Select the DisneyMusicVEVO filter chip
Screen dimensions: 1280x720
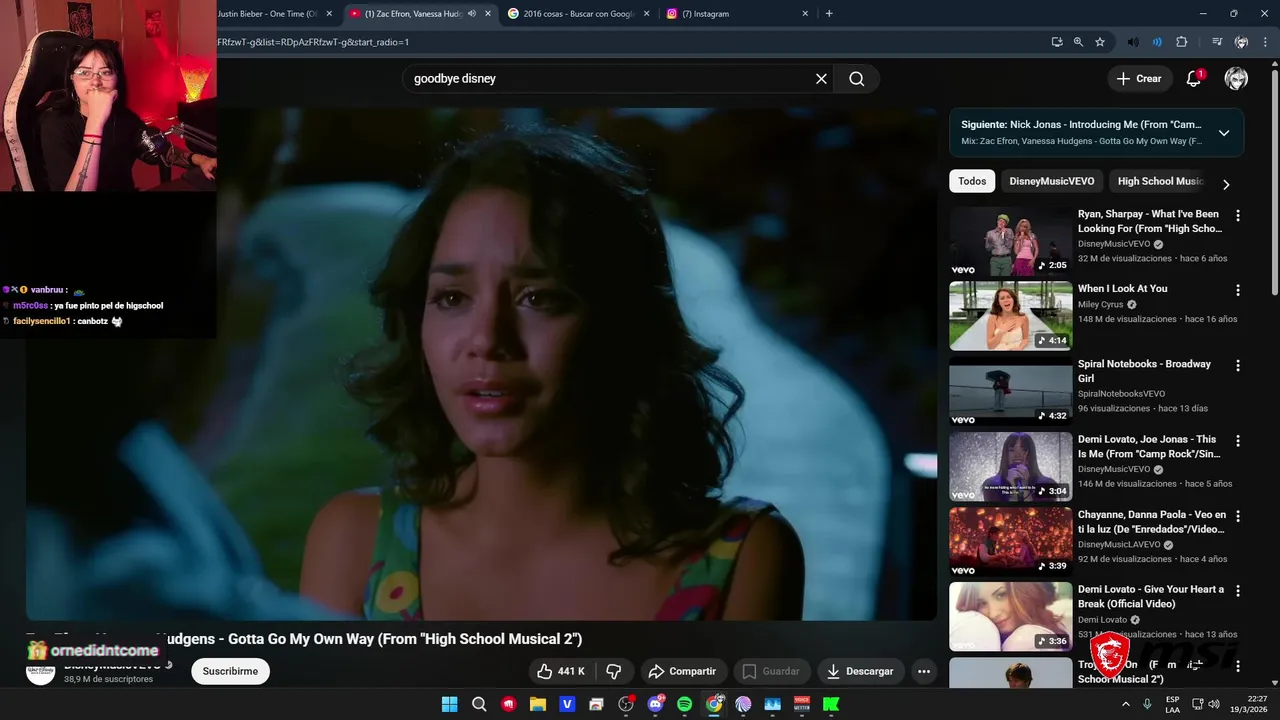(x=1052, y=181)
